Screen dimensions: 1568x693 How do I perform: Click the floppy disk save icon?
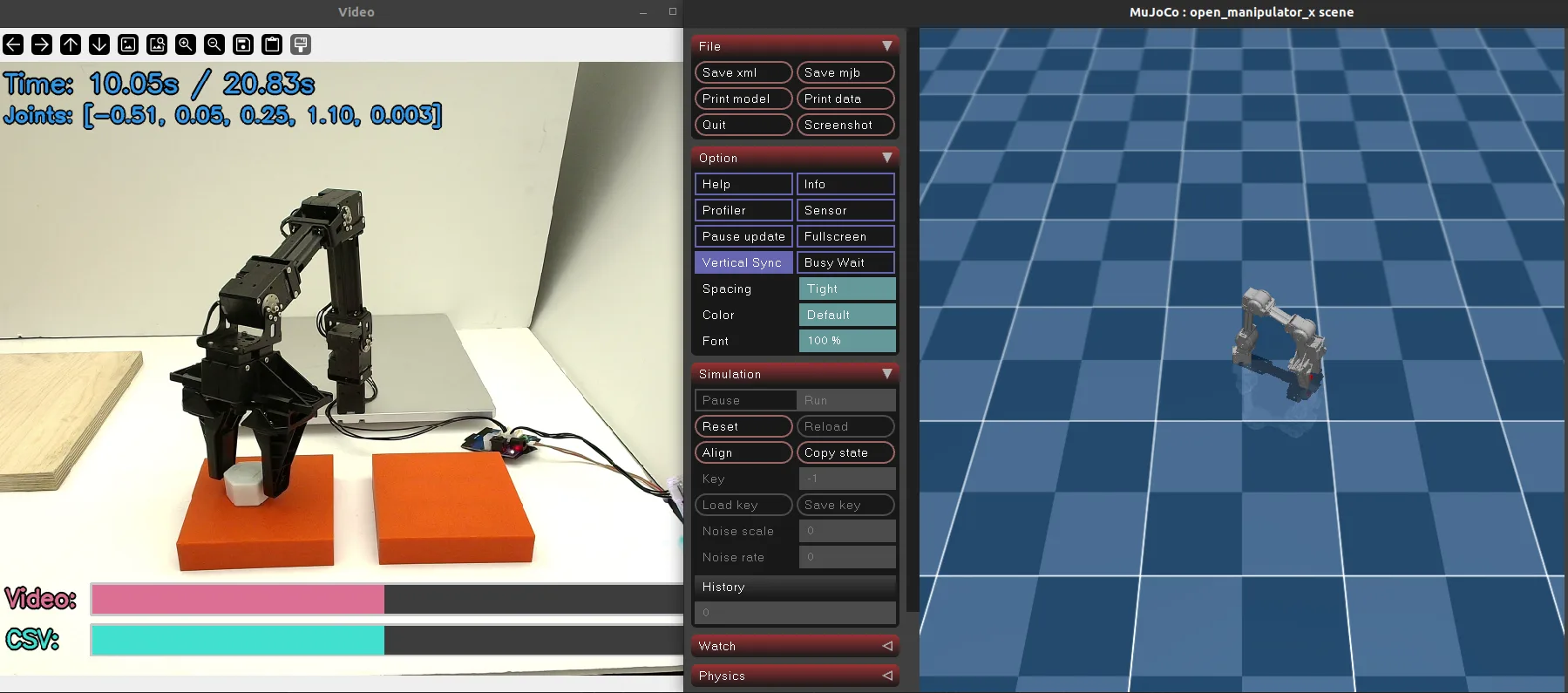coord(243,44)
